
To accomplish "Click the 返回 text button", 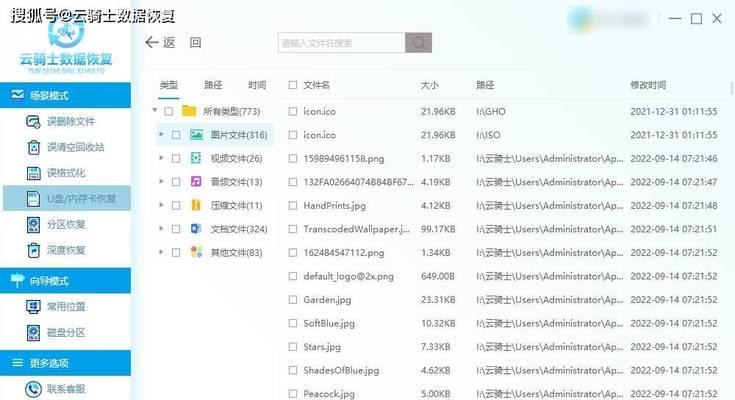I will (182, 43).
